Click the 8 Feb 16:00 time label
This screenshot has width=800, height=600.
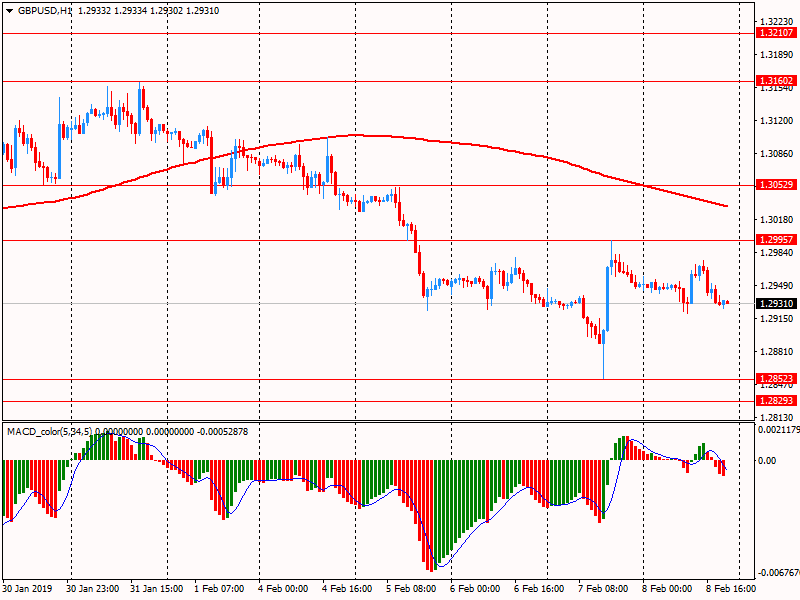point(731,588)
